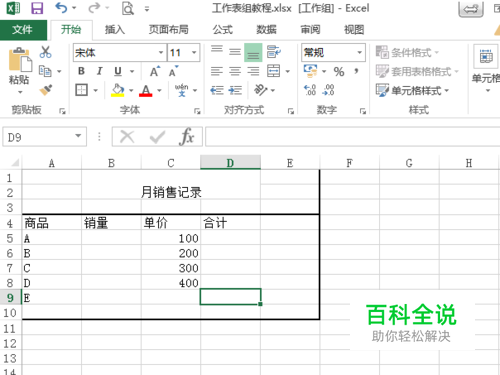This screenshot has width=500, height=375.
Task: Open Print Preview from quick access toolbar
Action: click(128, 8)
